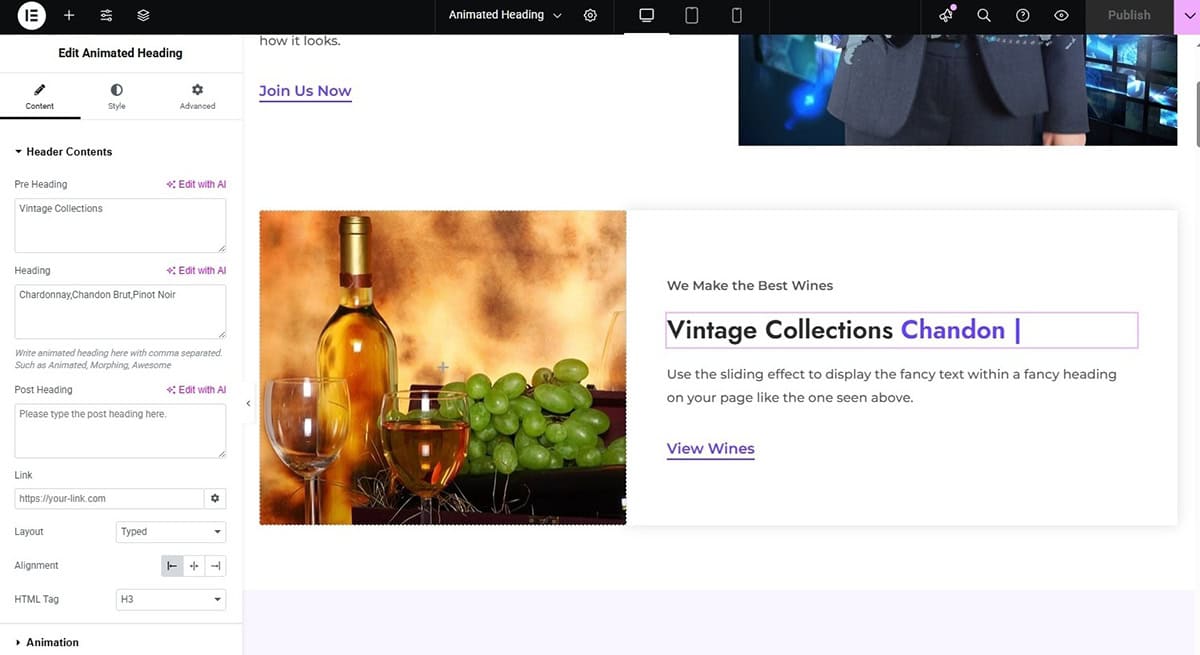Open the link options gear icon
1200x655 pixels.
point(215,498)
